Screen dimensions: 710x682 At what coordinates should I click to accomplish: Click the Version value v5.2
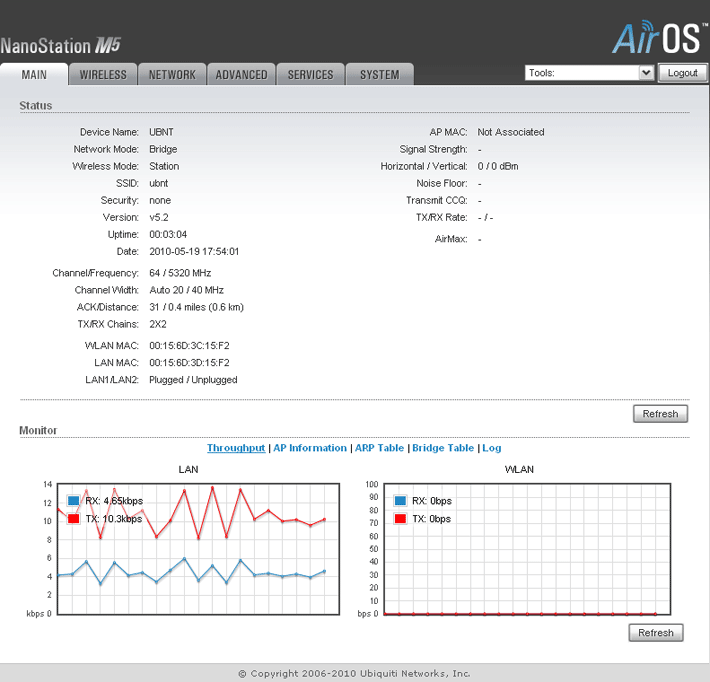[158, 217]
